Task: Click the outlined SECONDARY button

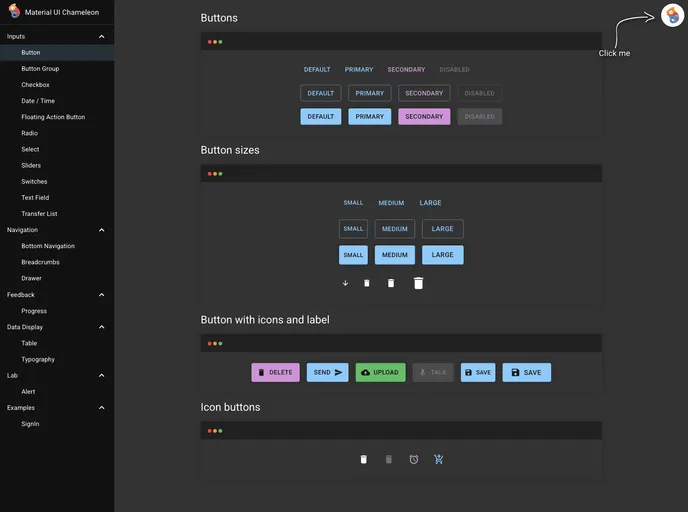Action: tap(424, 93)
